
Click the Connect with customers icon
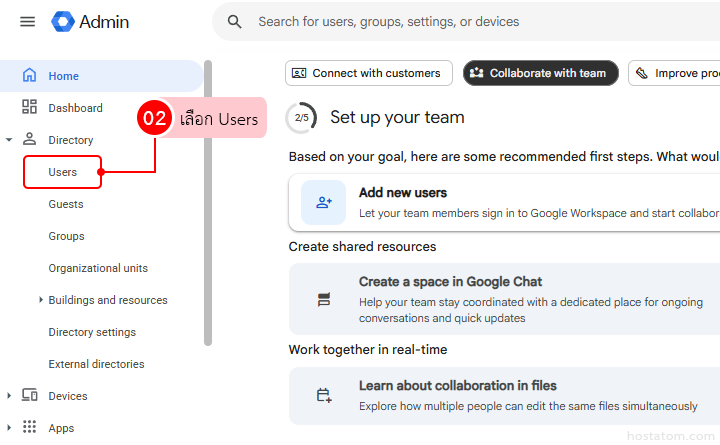click(299, 73)
